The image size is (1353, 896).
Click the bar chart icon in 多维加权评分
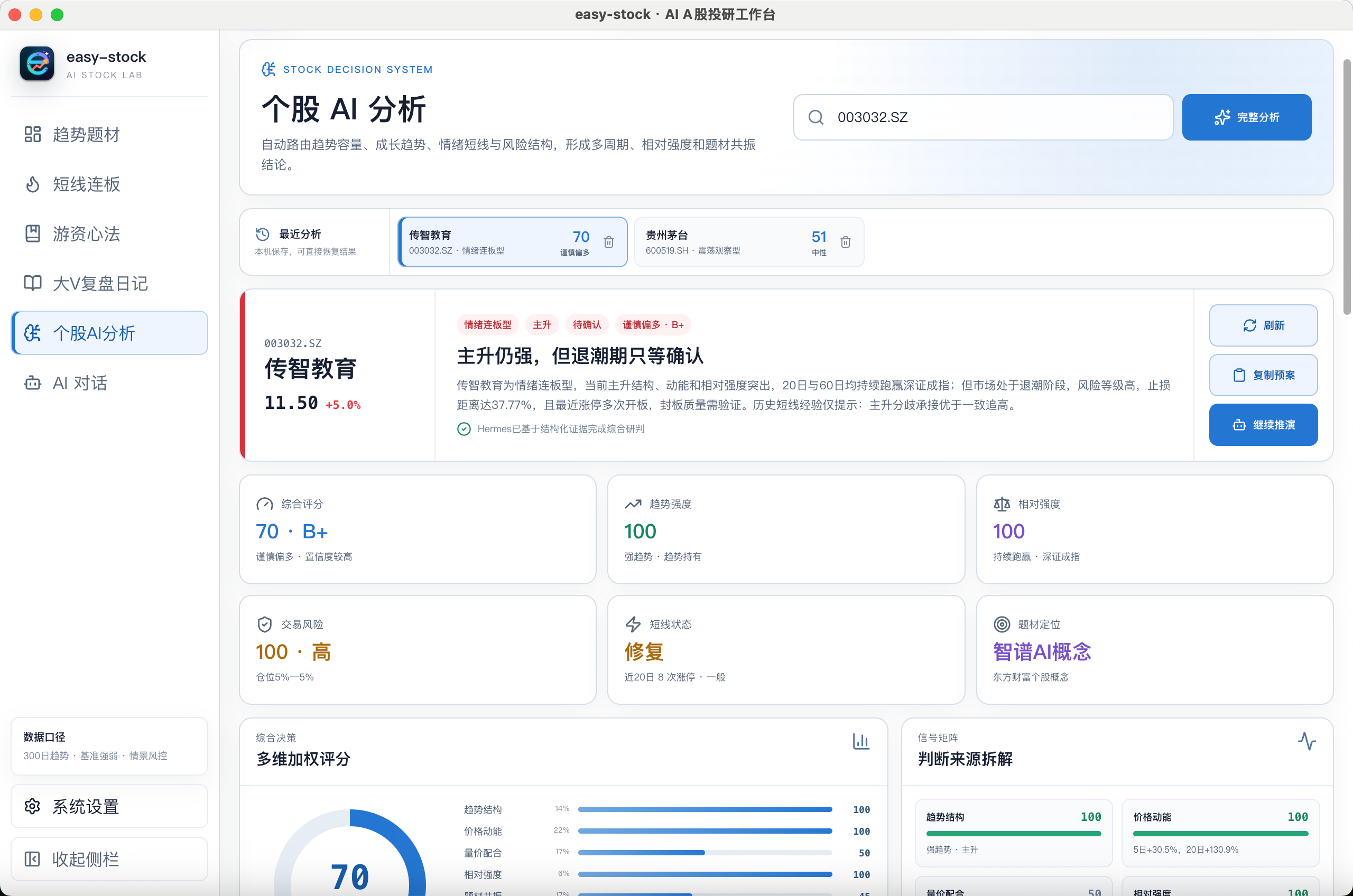(861, 741)
